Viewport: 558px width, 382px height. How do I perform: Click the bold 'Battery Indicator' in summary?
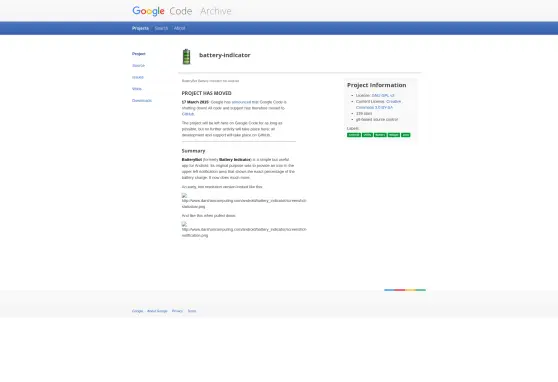click(x=235, y=160)
